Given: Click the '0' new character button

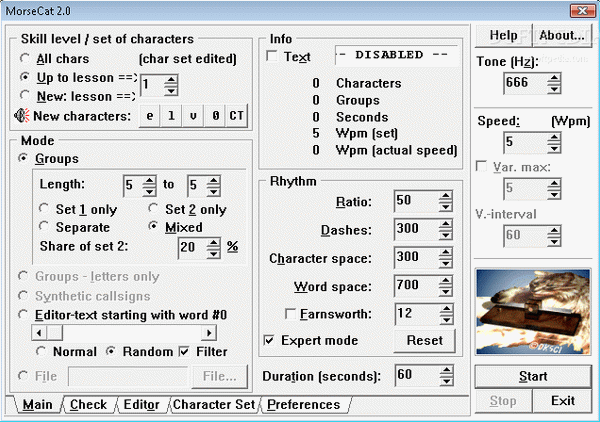Looking at the screenshot, I should point(215,116).
